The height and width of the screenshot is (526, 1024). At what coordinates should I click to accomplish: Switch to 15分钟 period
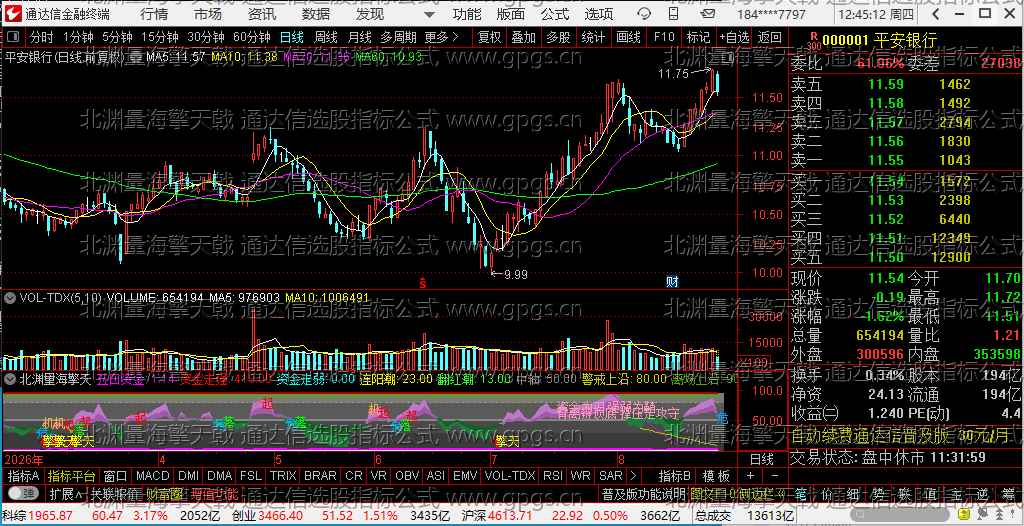click(x=159, y=37)
